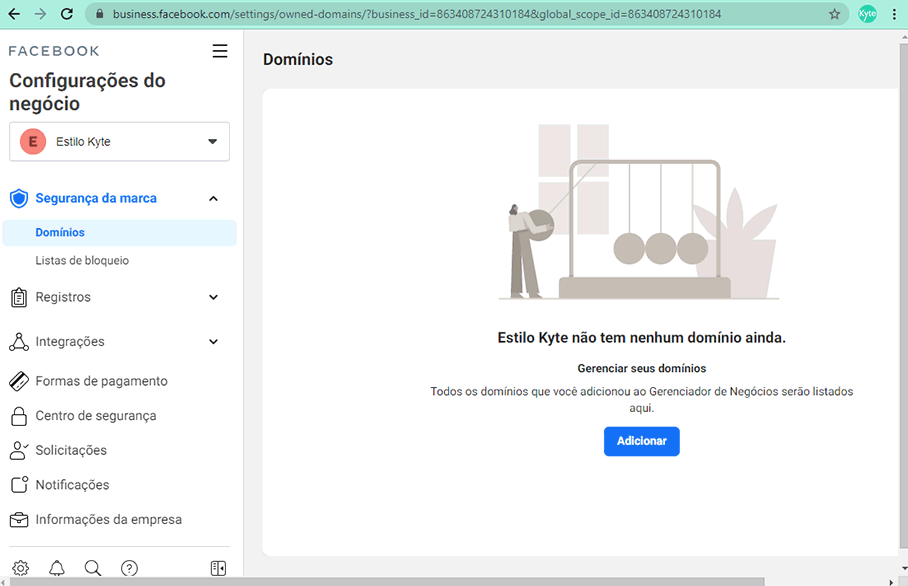Open the Kyte profile avatar in Chrome
908x586 pixels.
(867, 14)
